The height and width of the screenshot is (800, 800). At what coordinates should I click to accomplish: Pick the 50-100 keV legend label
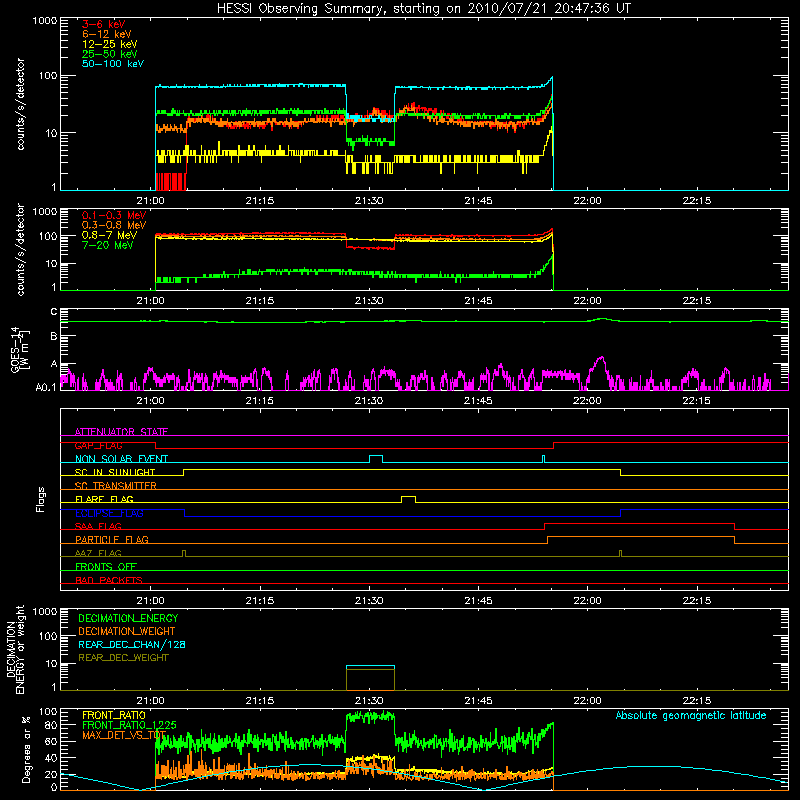(112, 64)
